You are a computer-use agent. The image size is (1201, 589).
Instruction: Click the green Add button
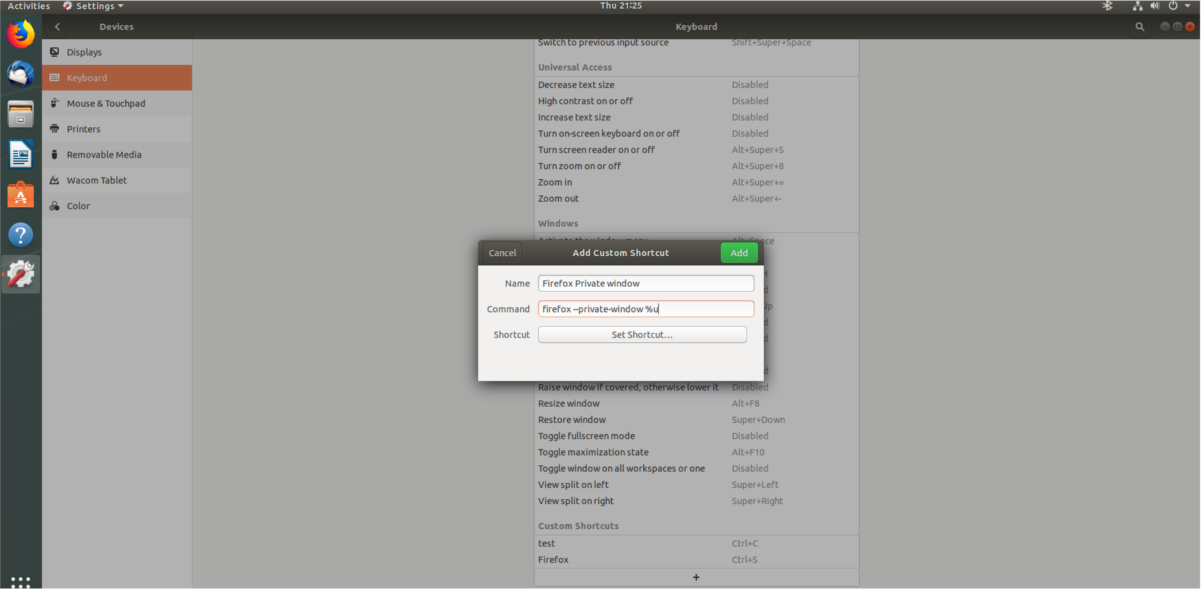coord(739,253)
